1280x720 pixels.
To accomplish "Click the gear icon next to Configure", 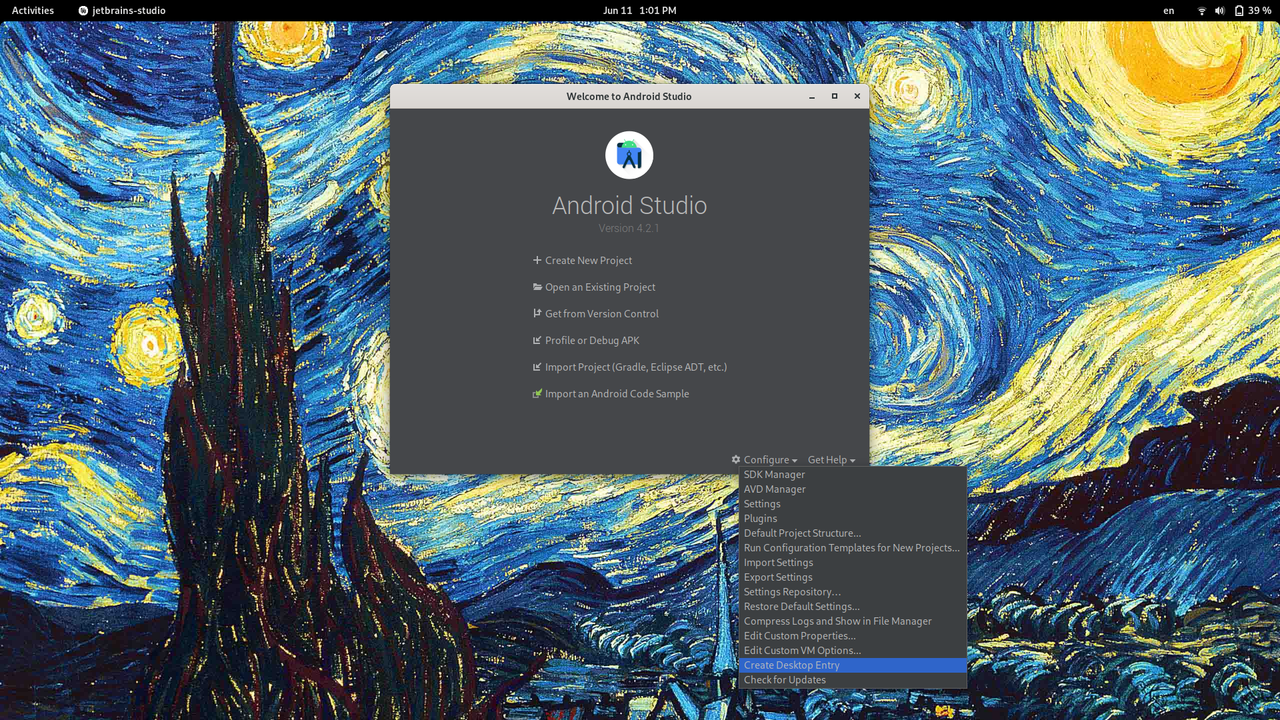I will click(736, 460).
